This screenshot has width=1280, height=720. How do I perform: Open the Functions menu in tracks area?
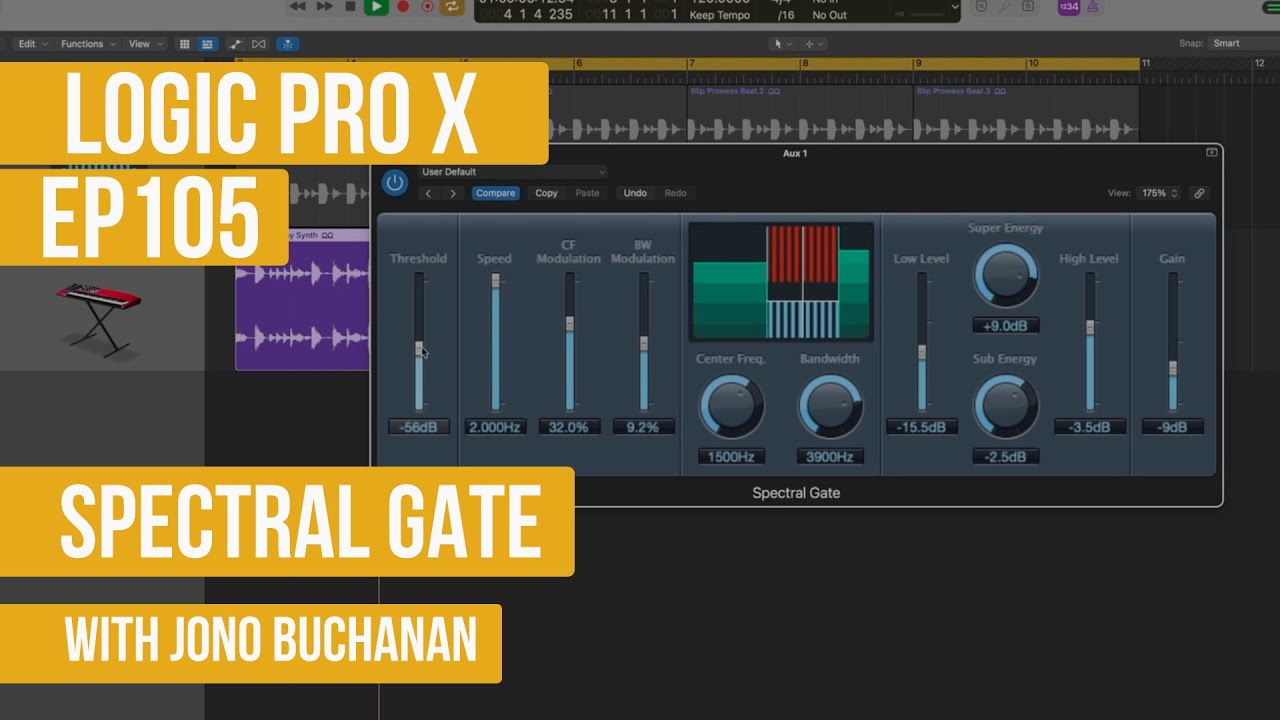[88, 44]
